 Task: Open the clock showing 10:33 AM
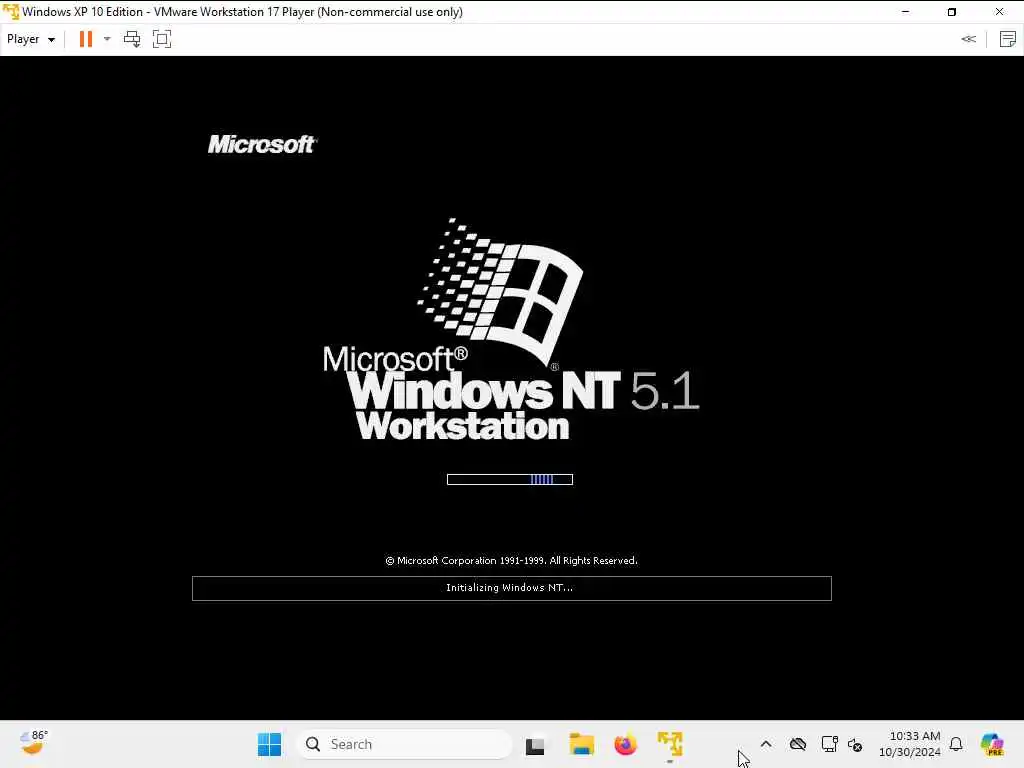coord(910,744)
